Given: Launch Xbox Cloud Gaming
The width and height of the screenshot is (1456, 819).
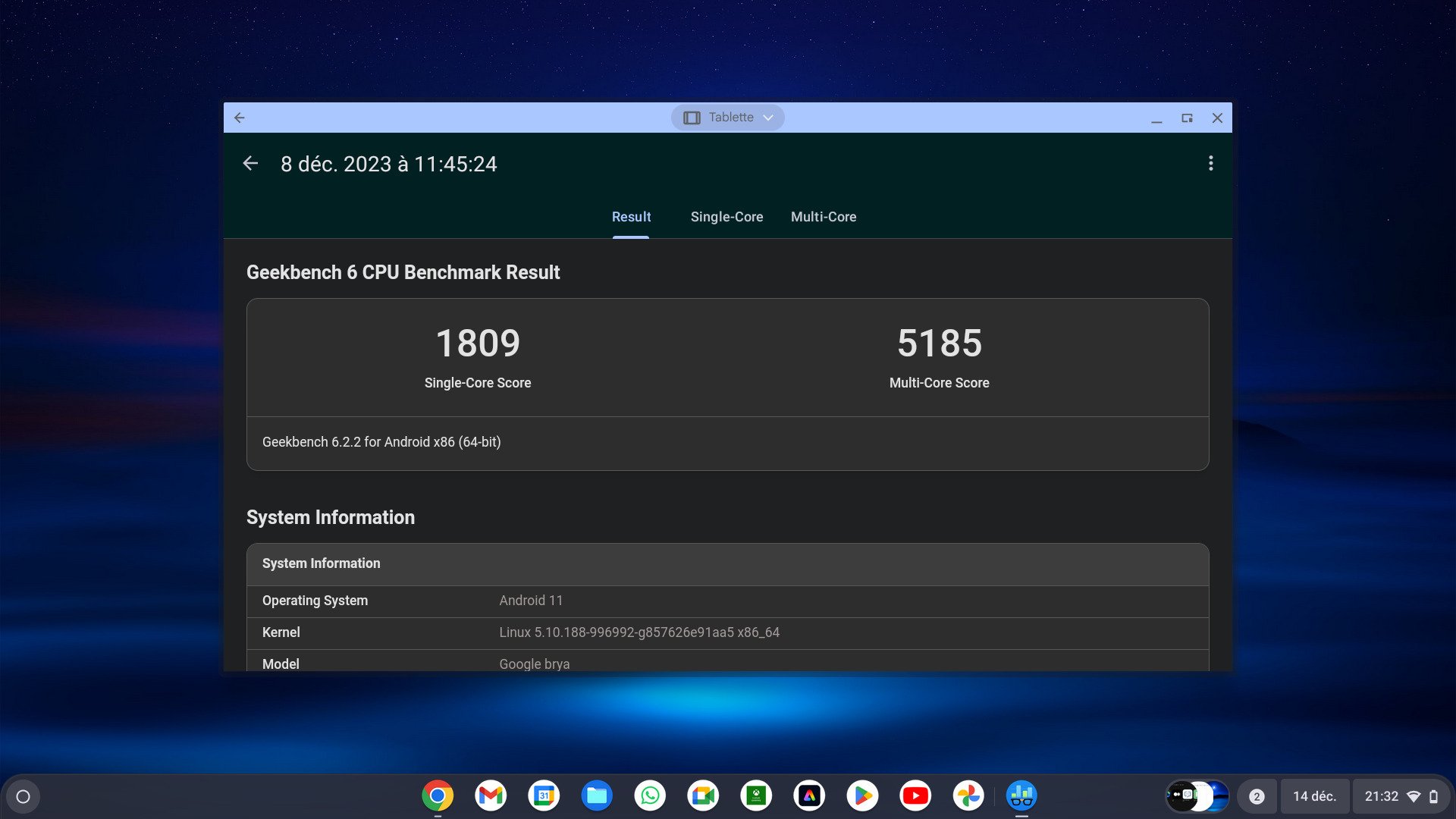Looking at the screenshot, I should [x=757, y=796].
